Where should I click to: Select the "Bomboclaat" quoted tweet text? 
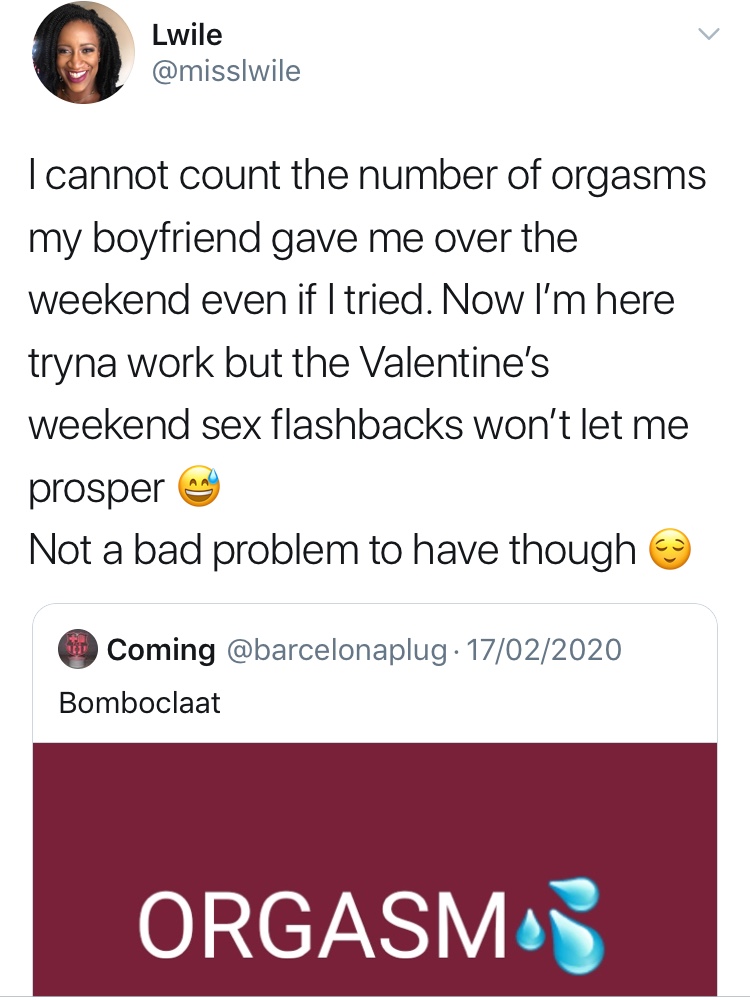[139, 703]
